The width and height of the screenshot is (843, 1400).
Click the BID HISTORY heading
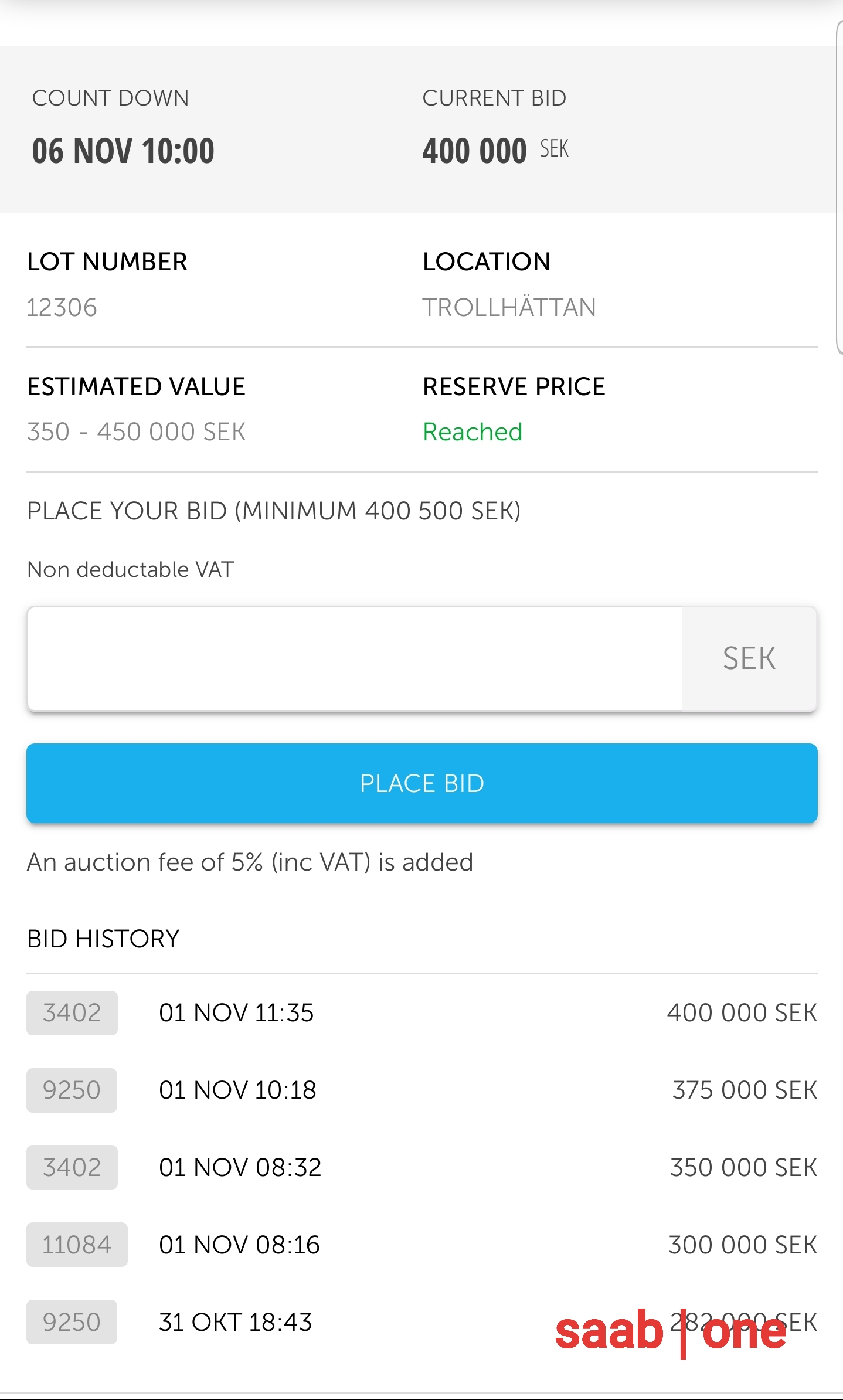click(103, 939)
